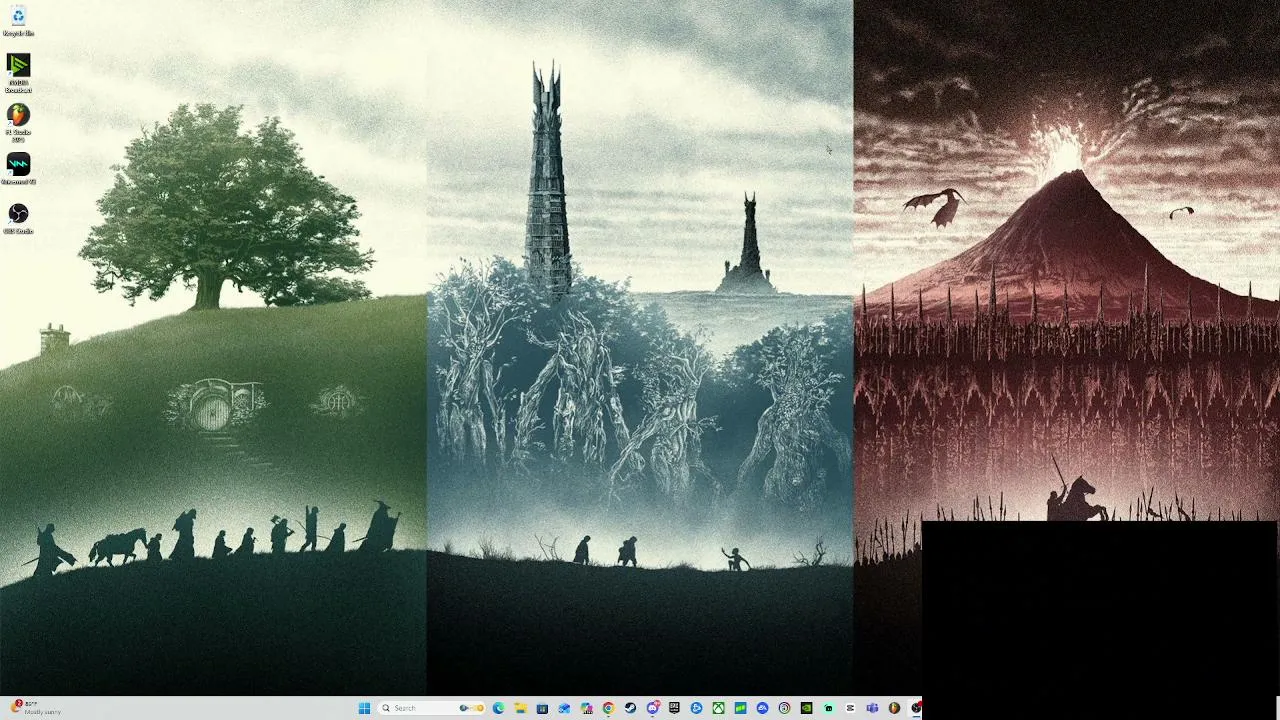Select the OBS Studio desktop shortcut
1280x720 pixels.
point(18,218)
